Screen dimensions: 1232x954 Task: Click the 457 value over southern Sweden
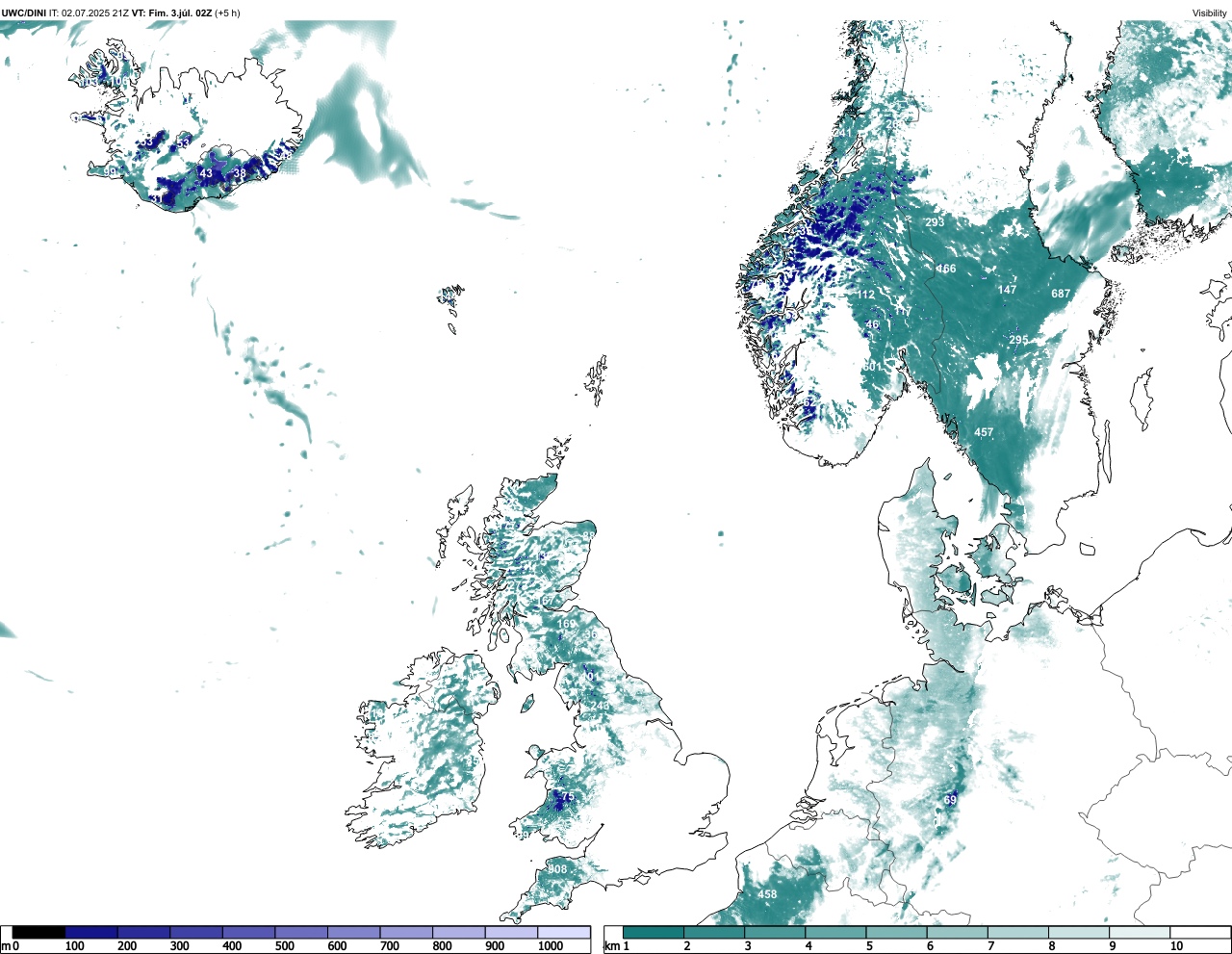coord(984,432)
